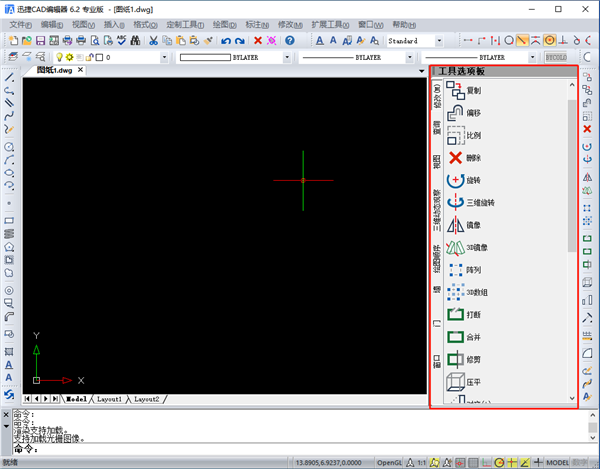Expand the Standard text style dropdown
The height and width of the screenshot is (469, 600).
(x=439, y=41)
